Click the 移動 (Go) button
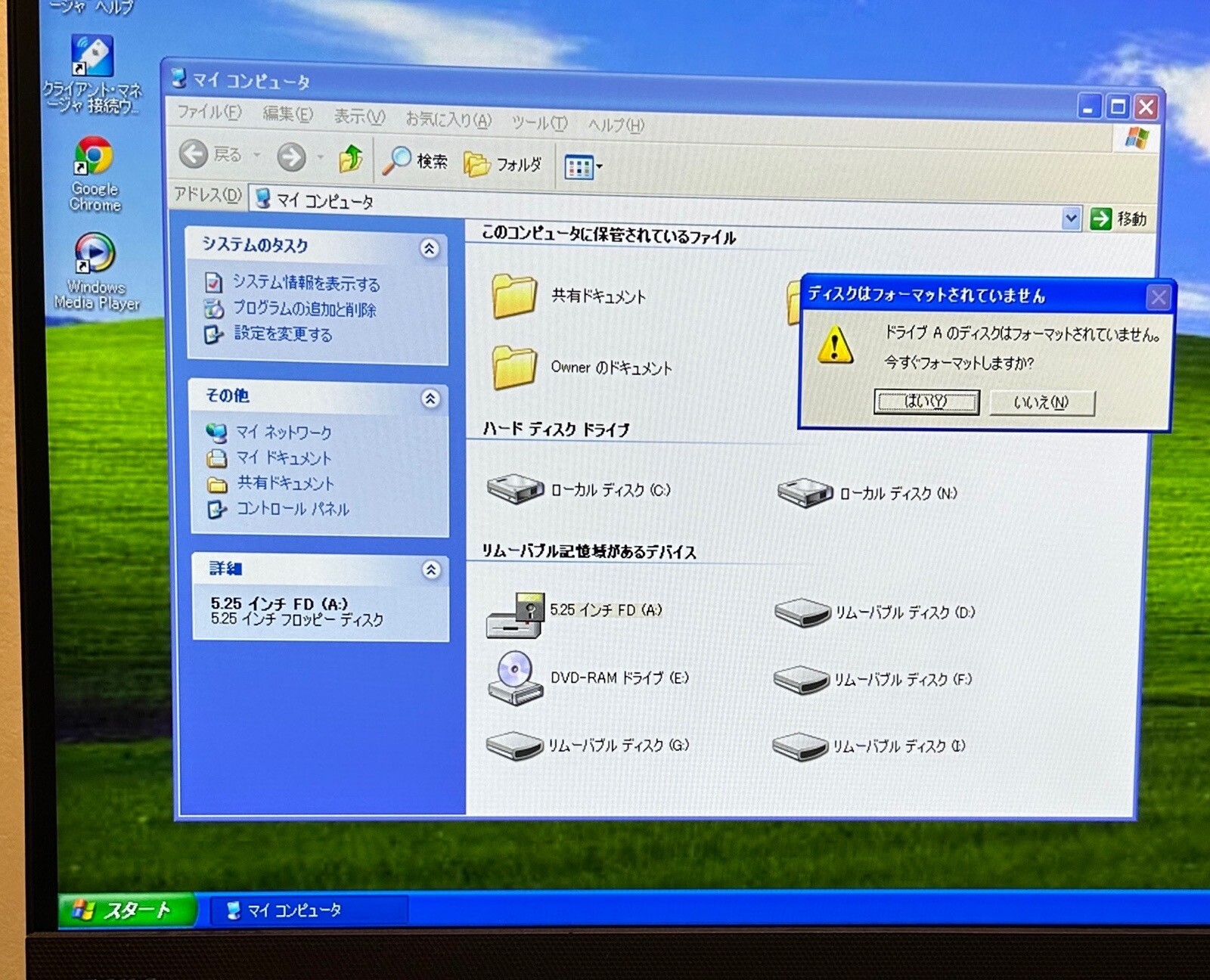This screenshot has height=980, width=1210. coord(1119,219)
